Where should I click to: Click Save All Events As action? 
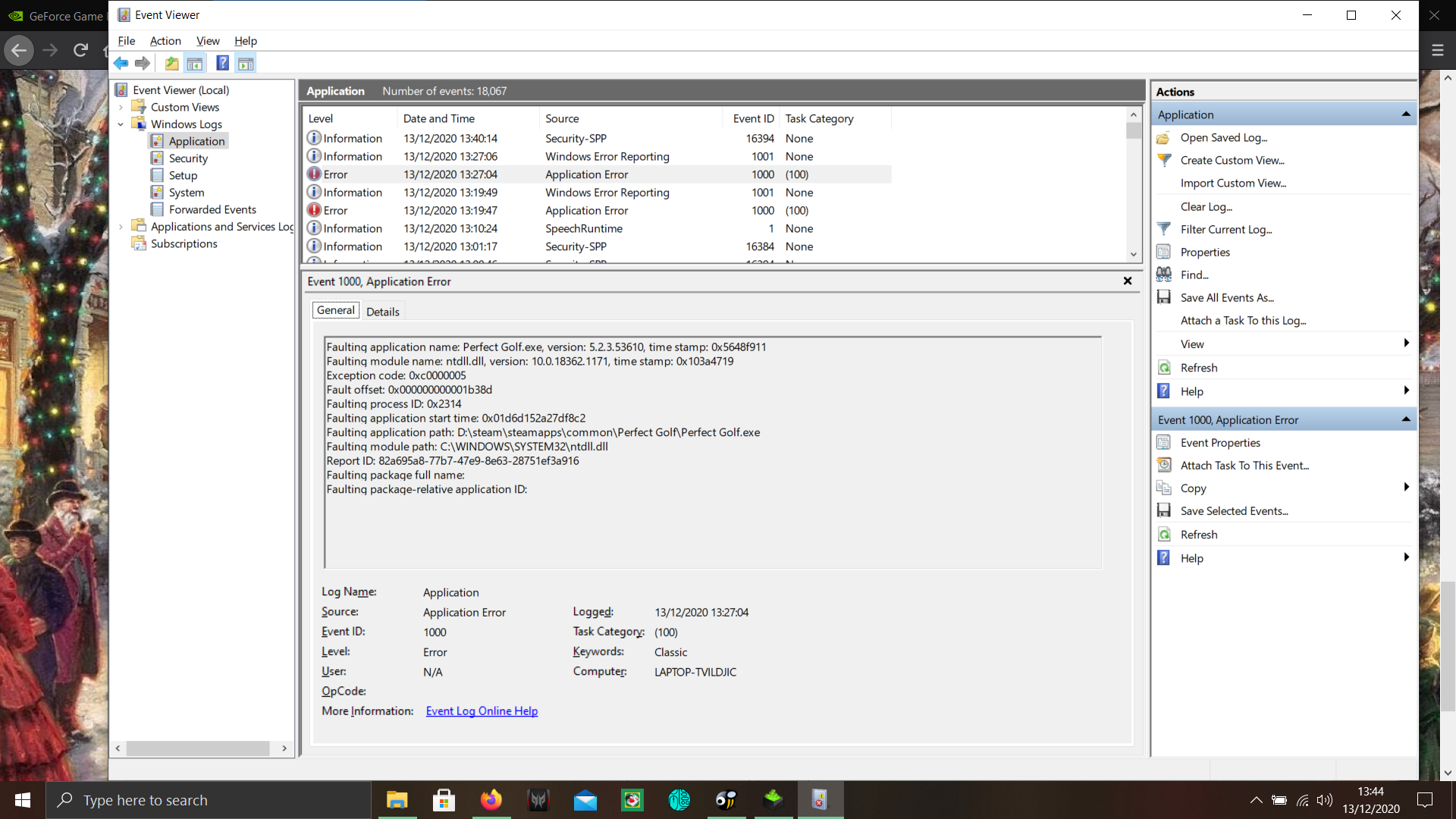pos(1226,298)
